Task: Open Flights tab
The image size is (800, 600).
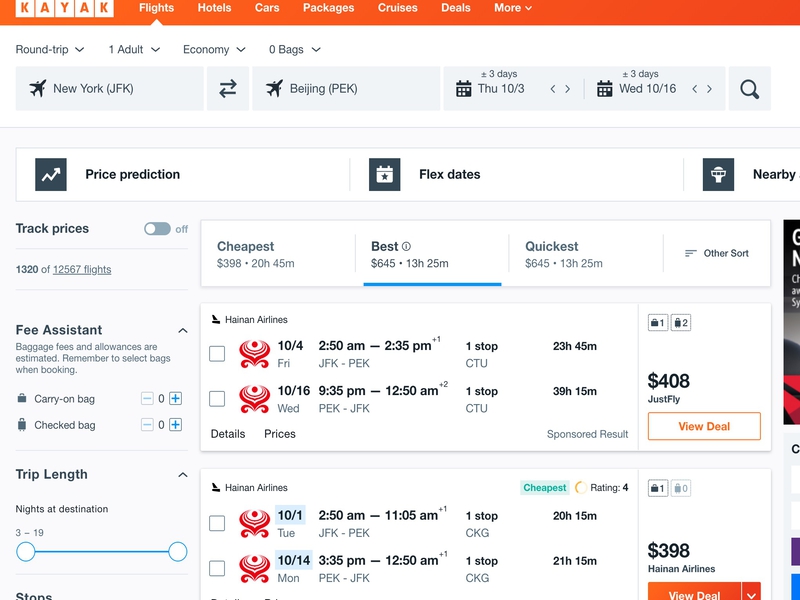Action: [x=156, y=8]
